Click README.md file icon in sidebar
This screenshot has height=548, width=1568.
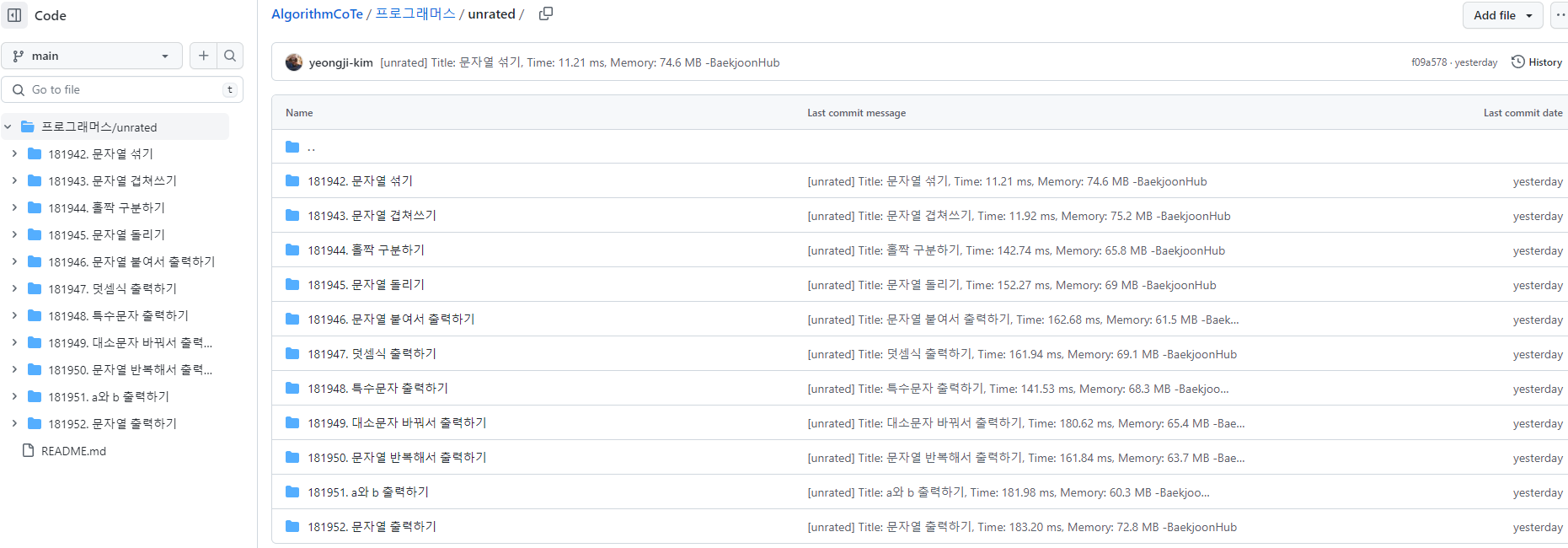pos(28,450)
